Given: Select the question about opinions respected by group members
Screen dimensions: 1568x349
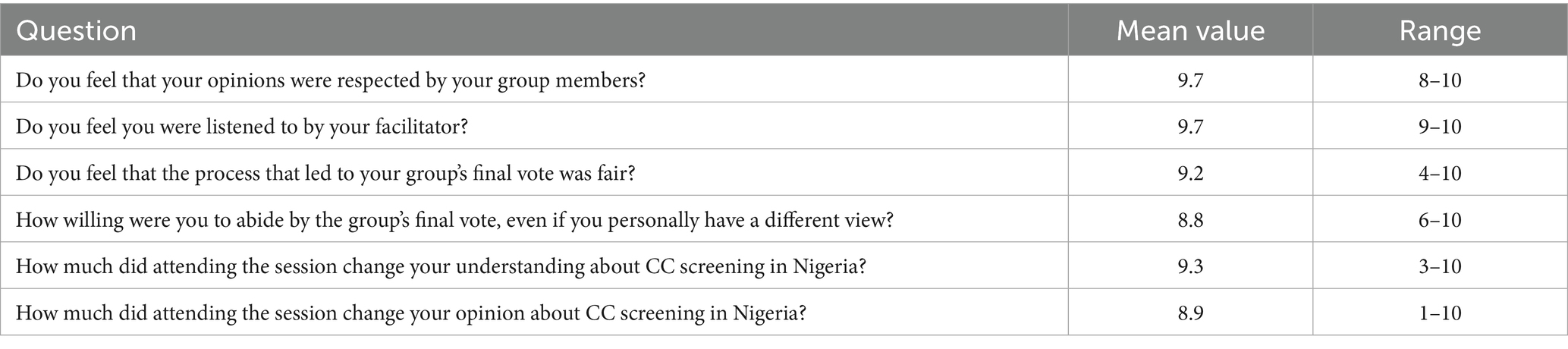Looking at the screenshot, I should (x=331, y=79).
